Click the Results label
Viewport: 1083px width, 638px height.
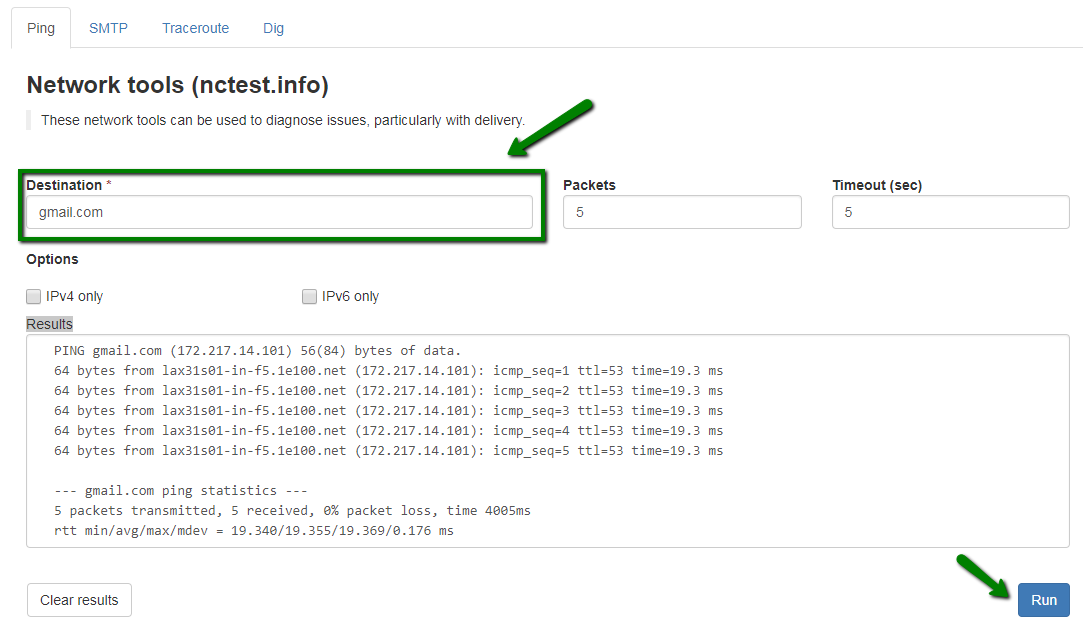click(49, 324)
